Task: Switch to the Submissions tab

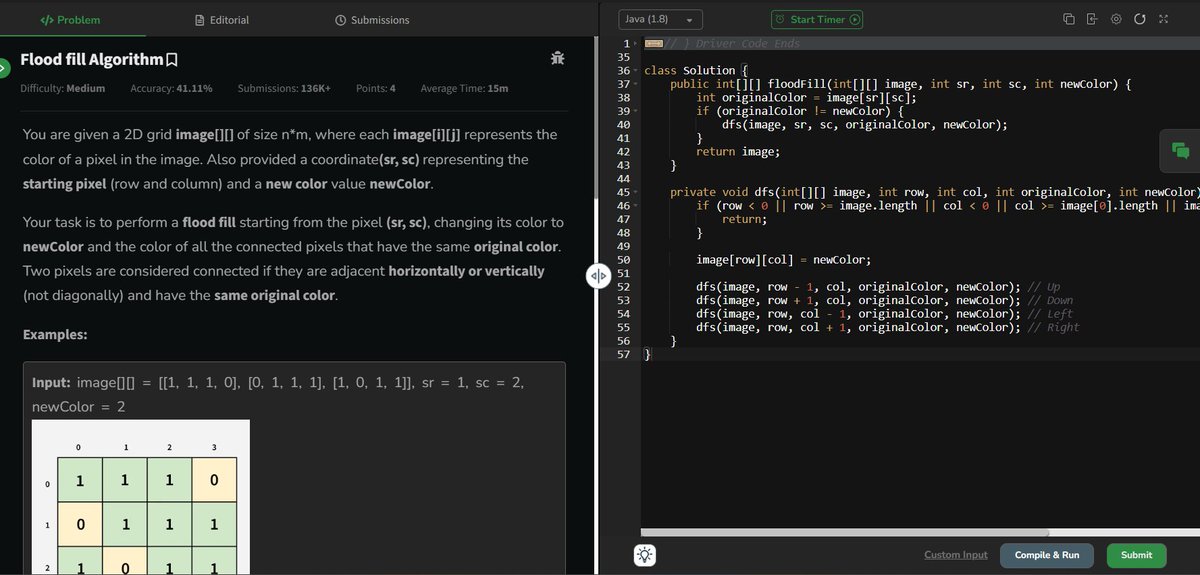Action: [x=372, y=20]
